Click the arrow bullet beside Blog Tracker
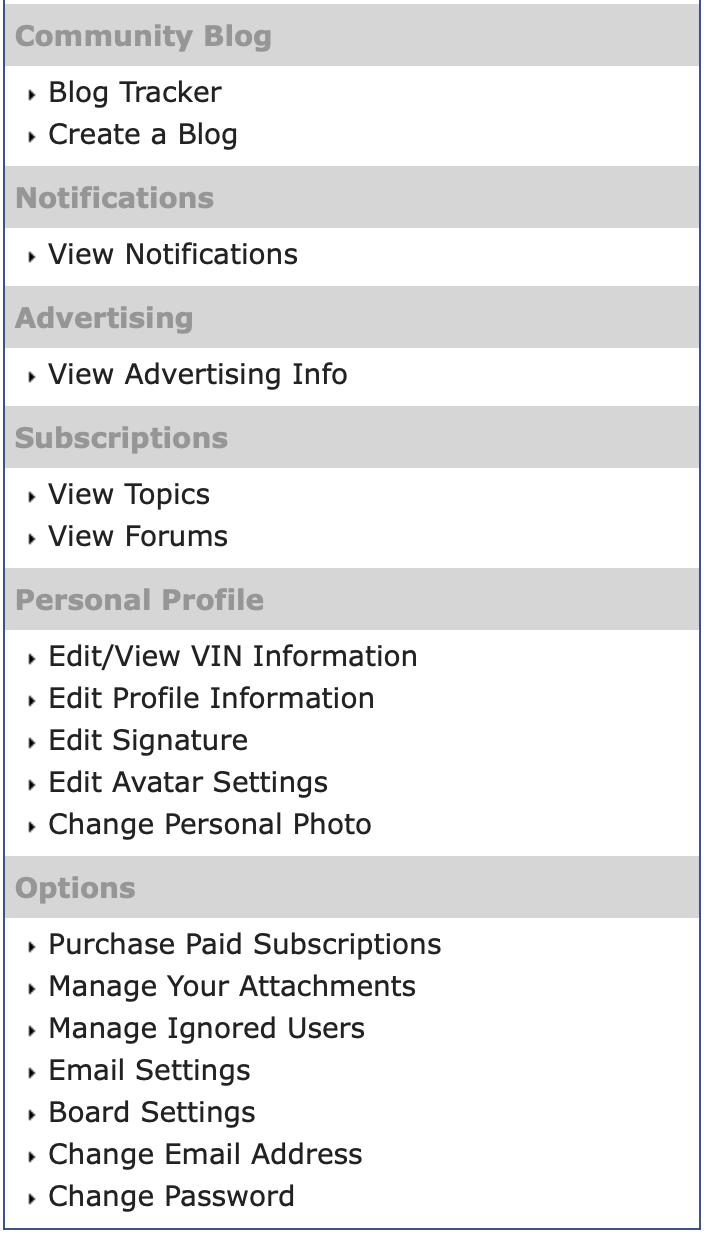706x1238 pixels. [x=35, y=95]
